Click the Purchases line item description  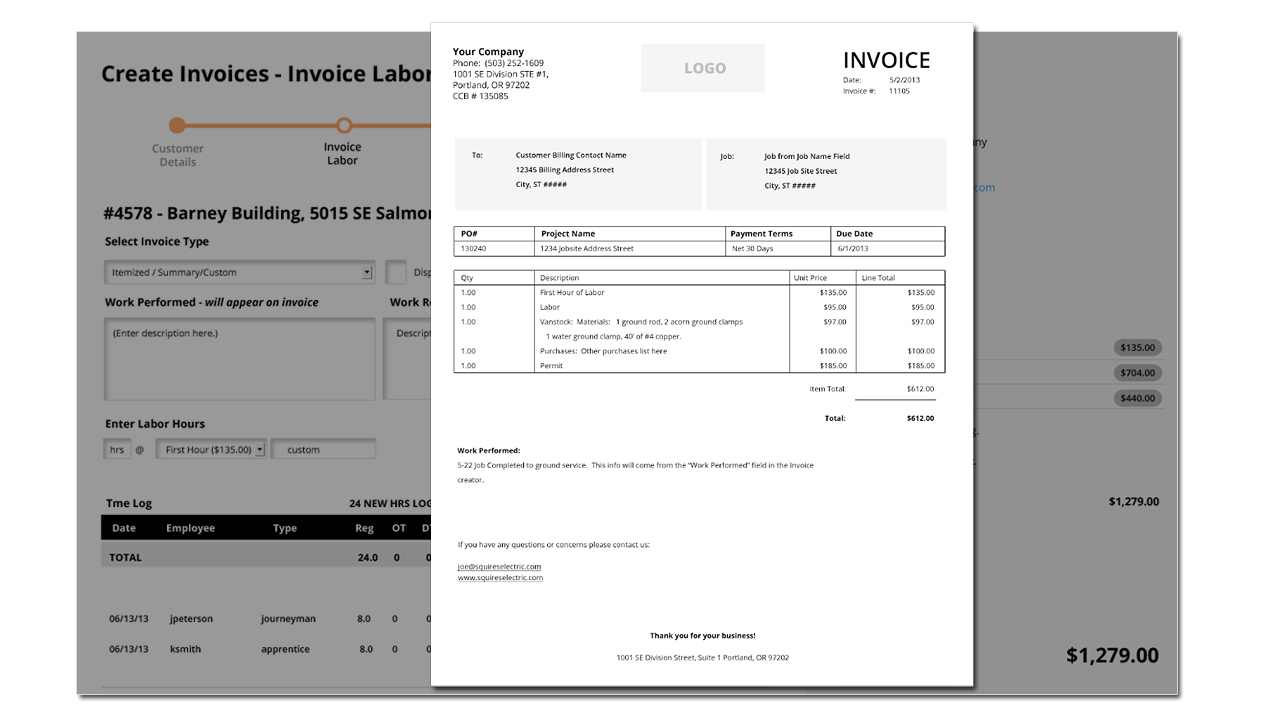point(603,351)
